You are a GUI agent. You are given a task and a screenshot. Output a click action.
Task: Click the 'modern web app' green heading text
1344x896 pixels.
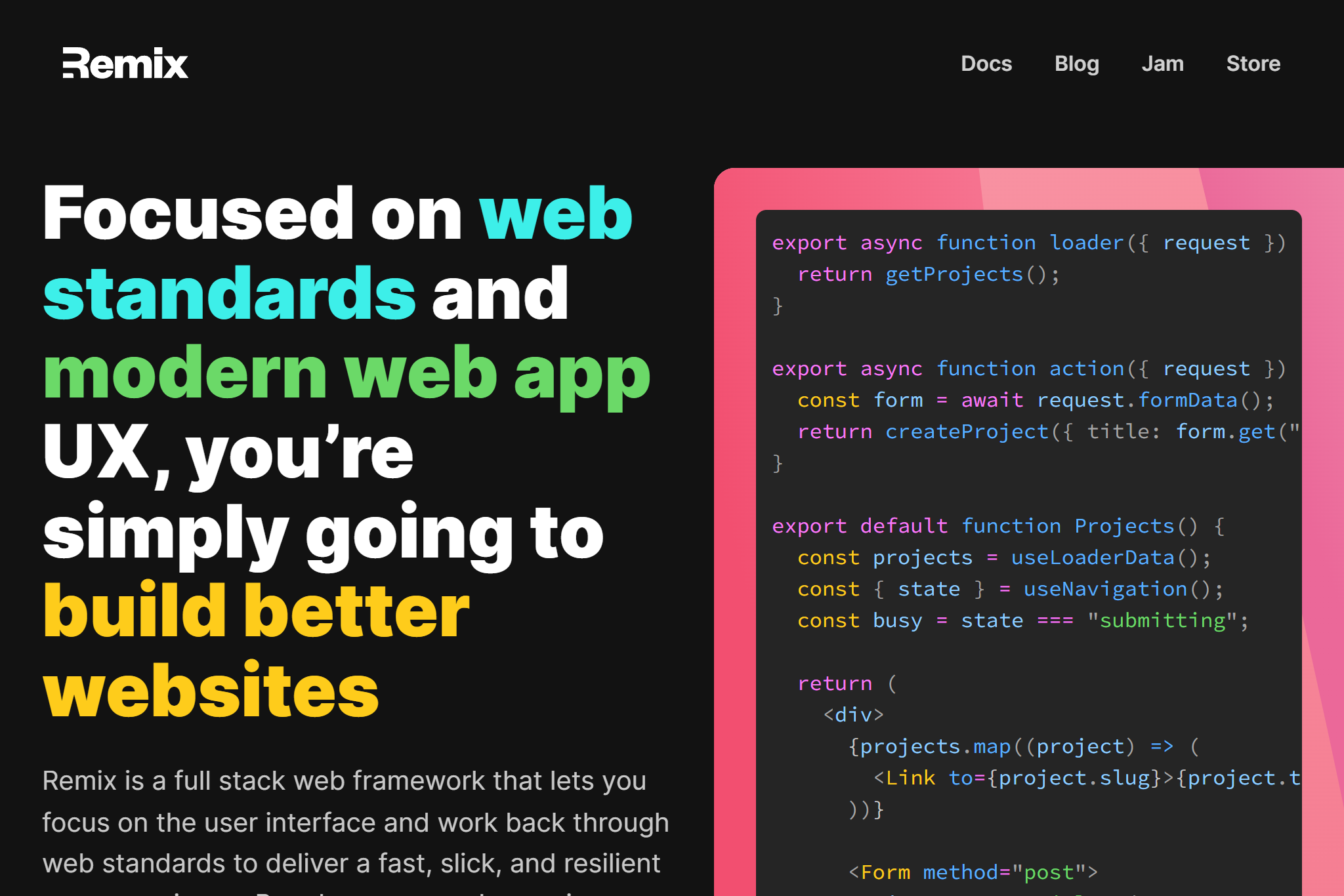tap(346, 373)
